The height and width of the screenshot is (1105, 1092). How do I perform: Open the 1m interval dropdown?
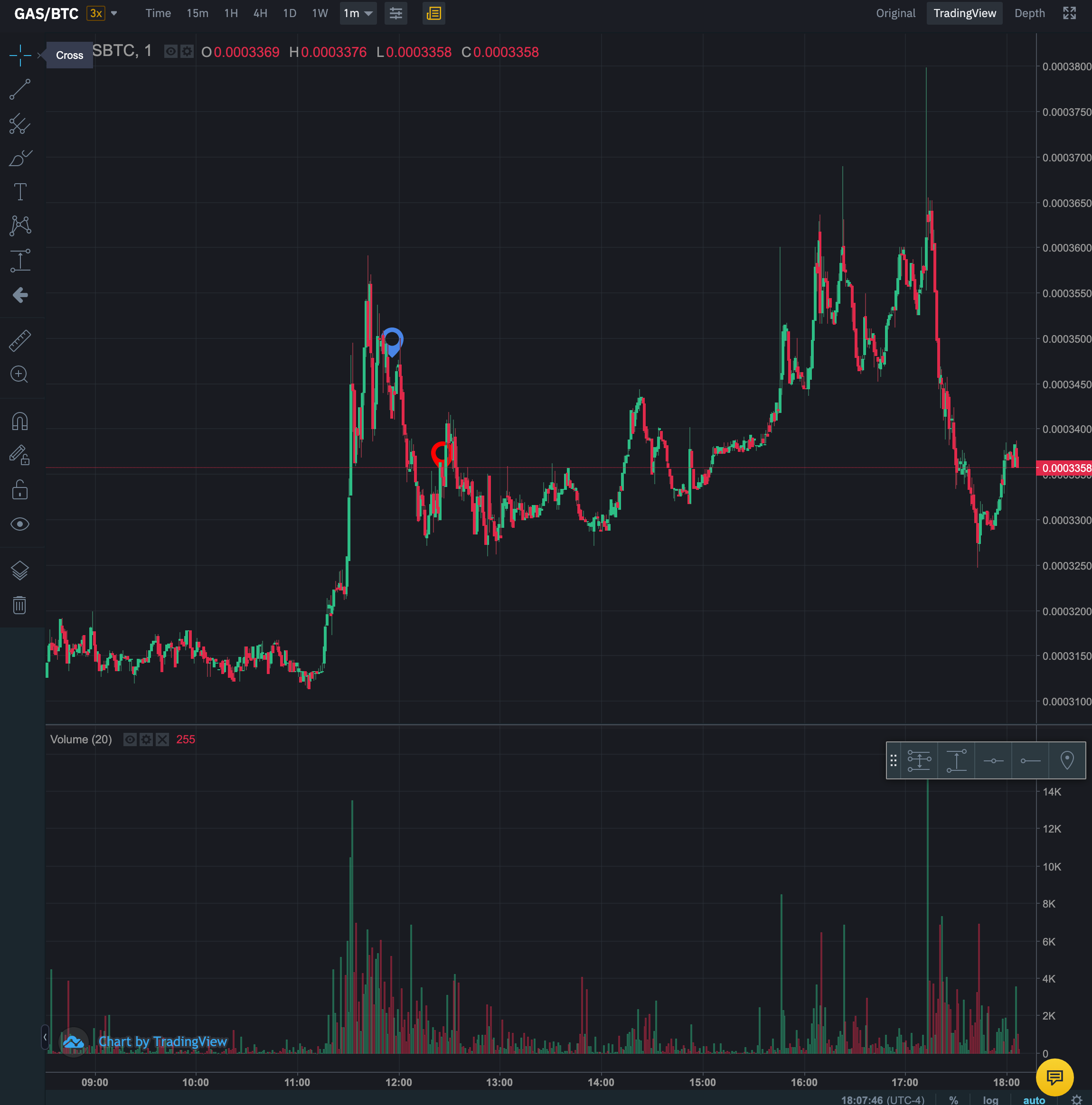(358, 13)
